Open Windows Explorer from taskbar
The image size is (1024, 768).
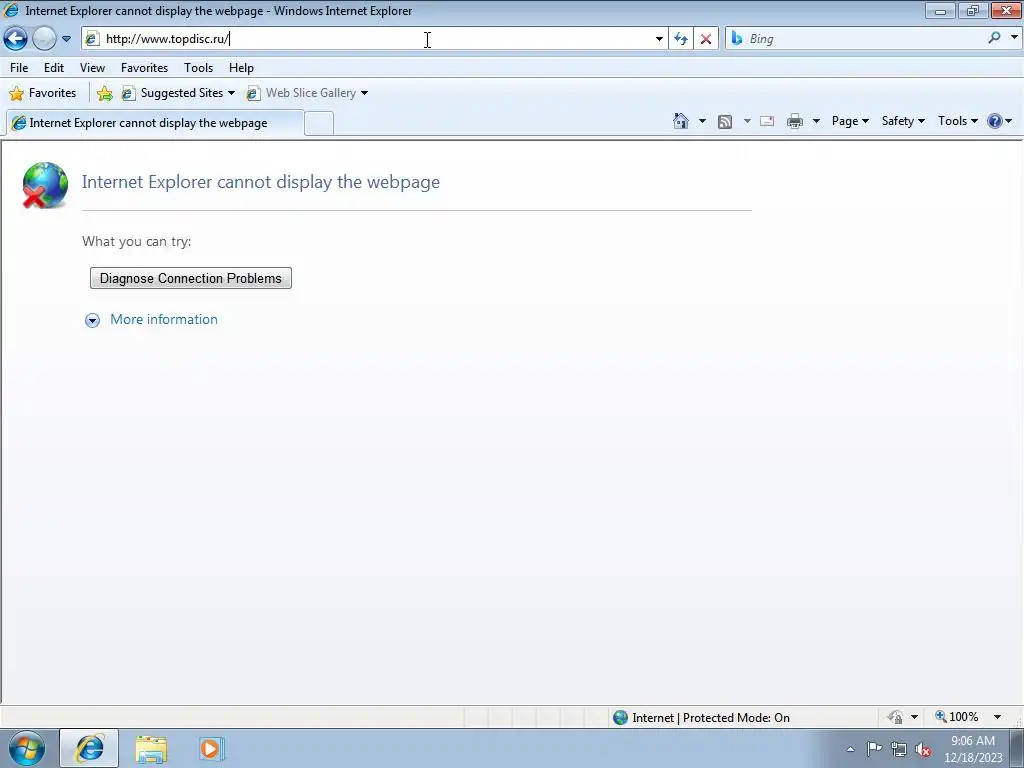click(x=151, y=749)
